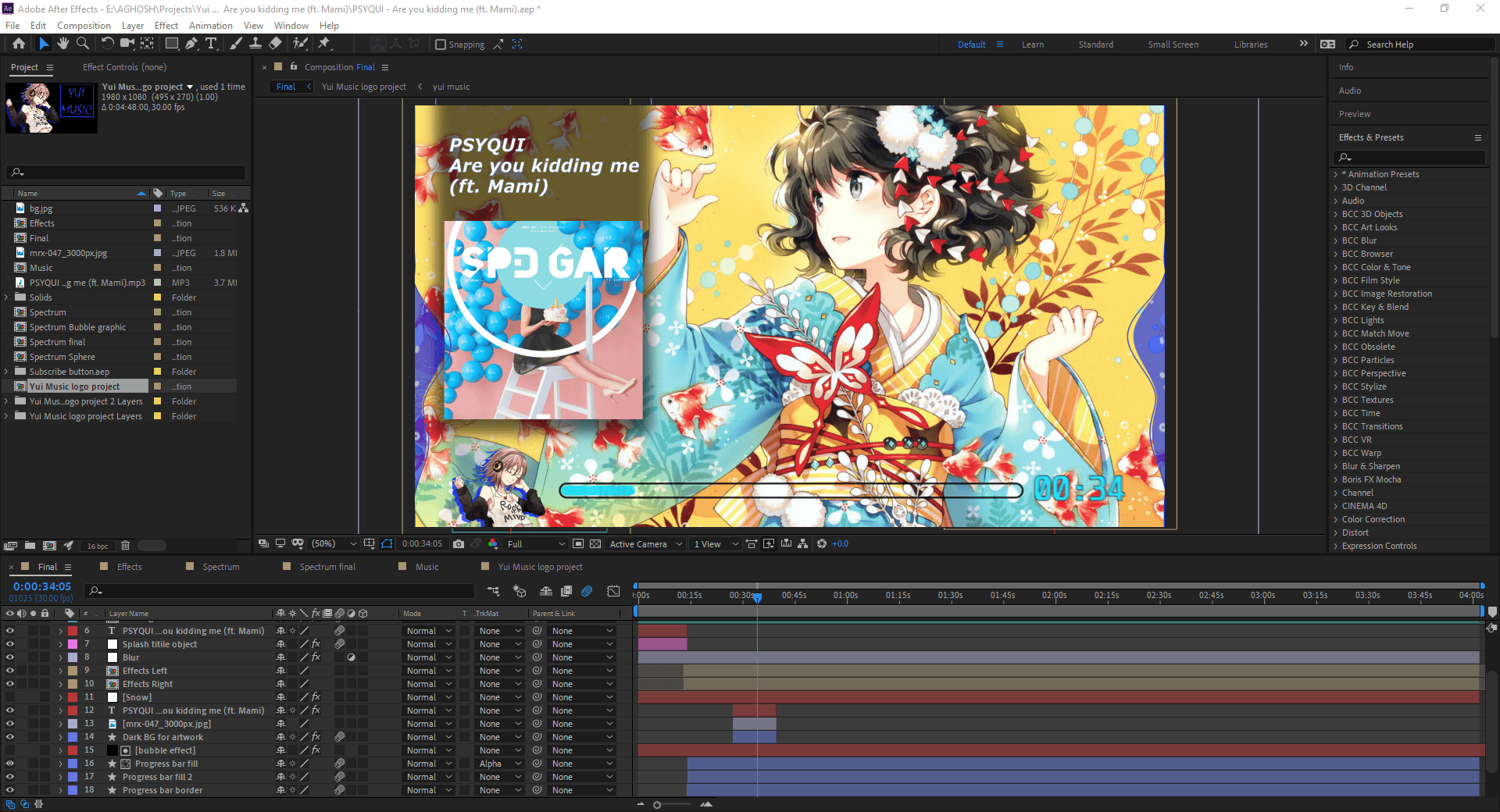Click the Learn workspace button
The width and height of the screenshot is (1500, 812).
pyautogui.click(x=1033, y=45)
